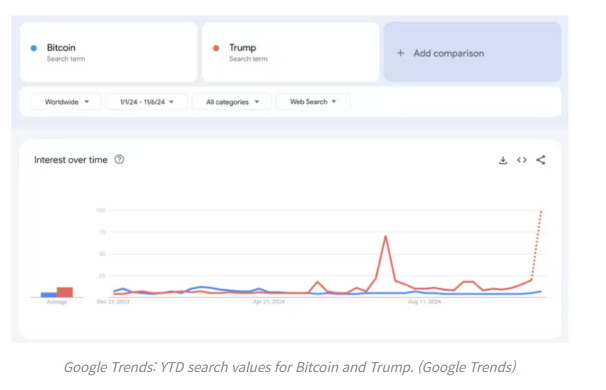Click the blue Bitcoin average bar

(49, 295)
